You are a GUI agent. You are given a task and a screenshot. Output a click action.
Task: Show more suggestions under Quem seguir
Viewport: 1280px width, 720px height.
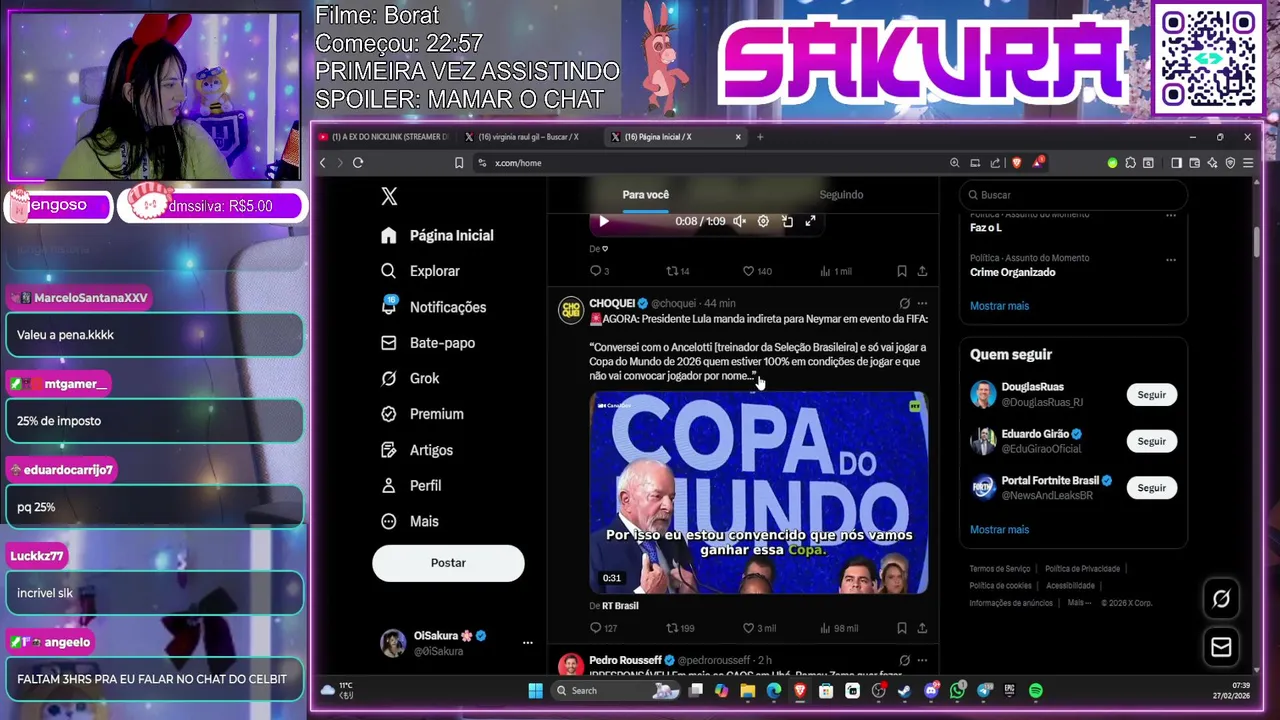click(999, 530)
